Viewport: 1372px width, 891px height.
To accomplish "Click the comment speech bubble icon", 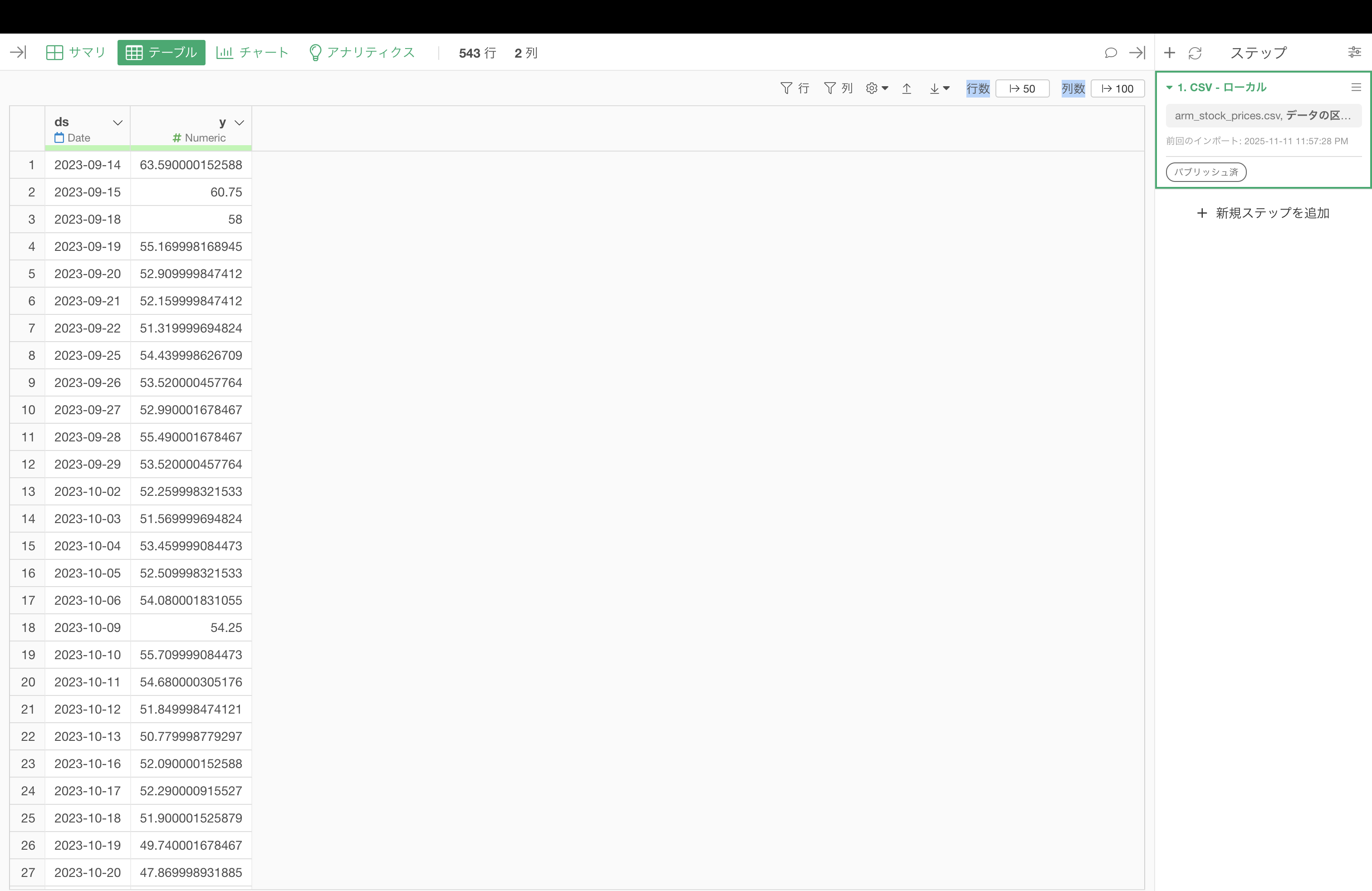I will [1110, 53].
